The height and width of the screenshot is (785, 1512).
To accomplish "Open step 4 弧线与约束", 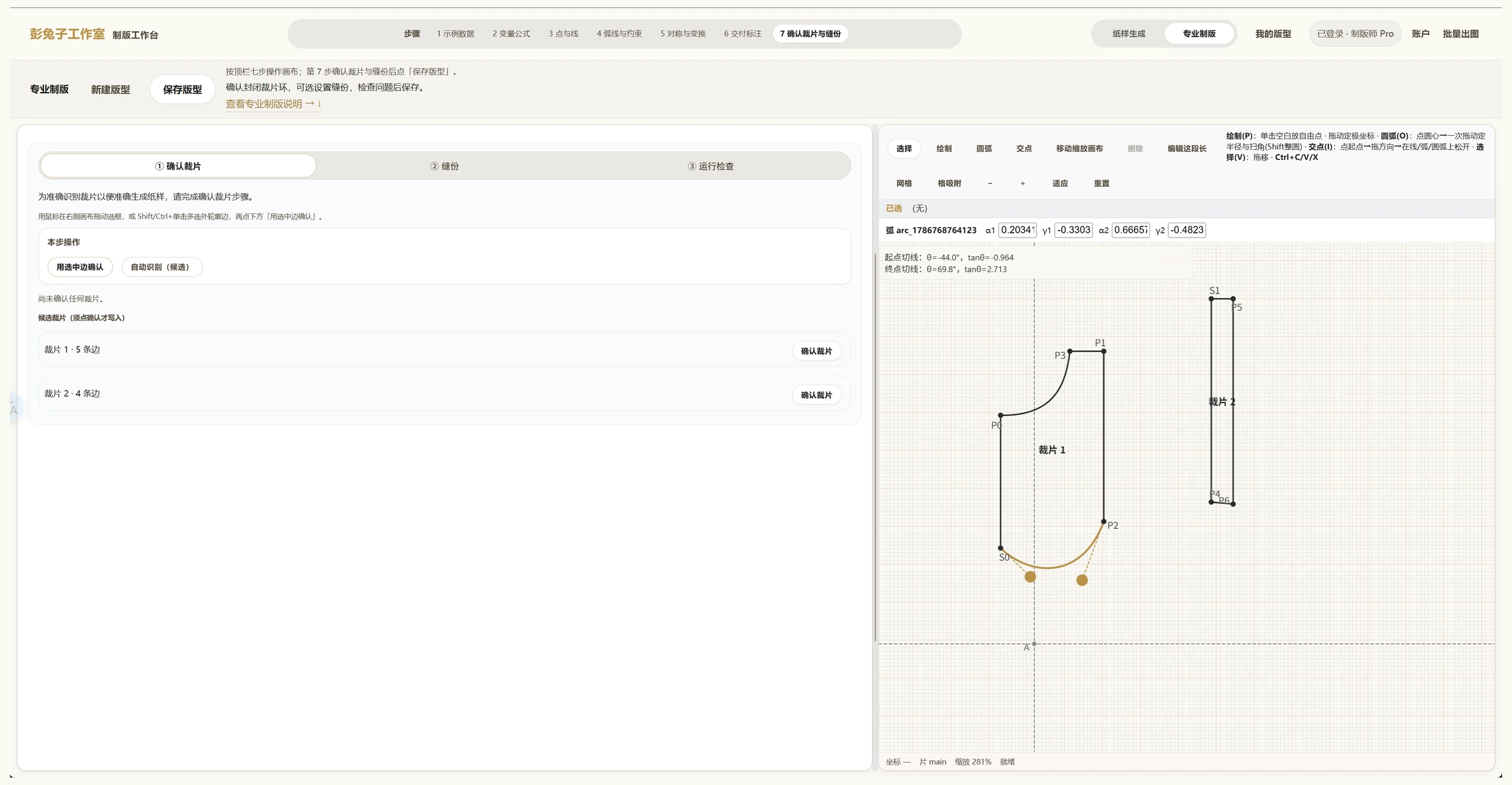I will pyautogui.click(x=619, y=34).
